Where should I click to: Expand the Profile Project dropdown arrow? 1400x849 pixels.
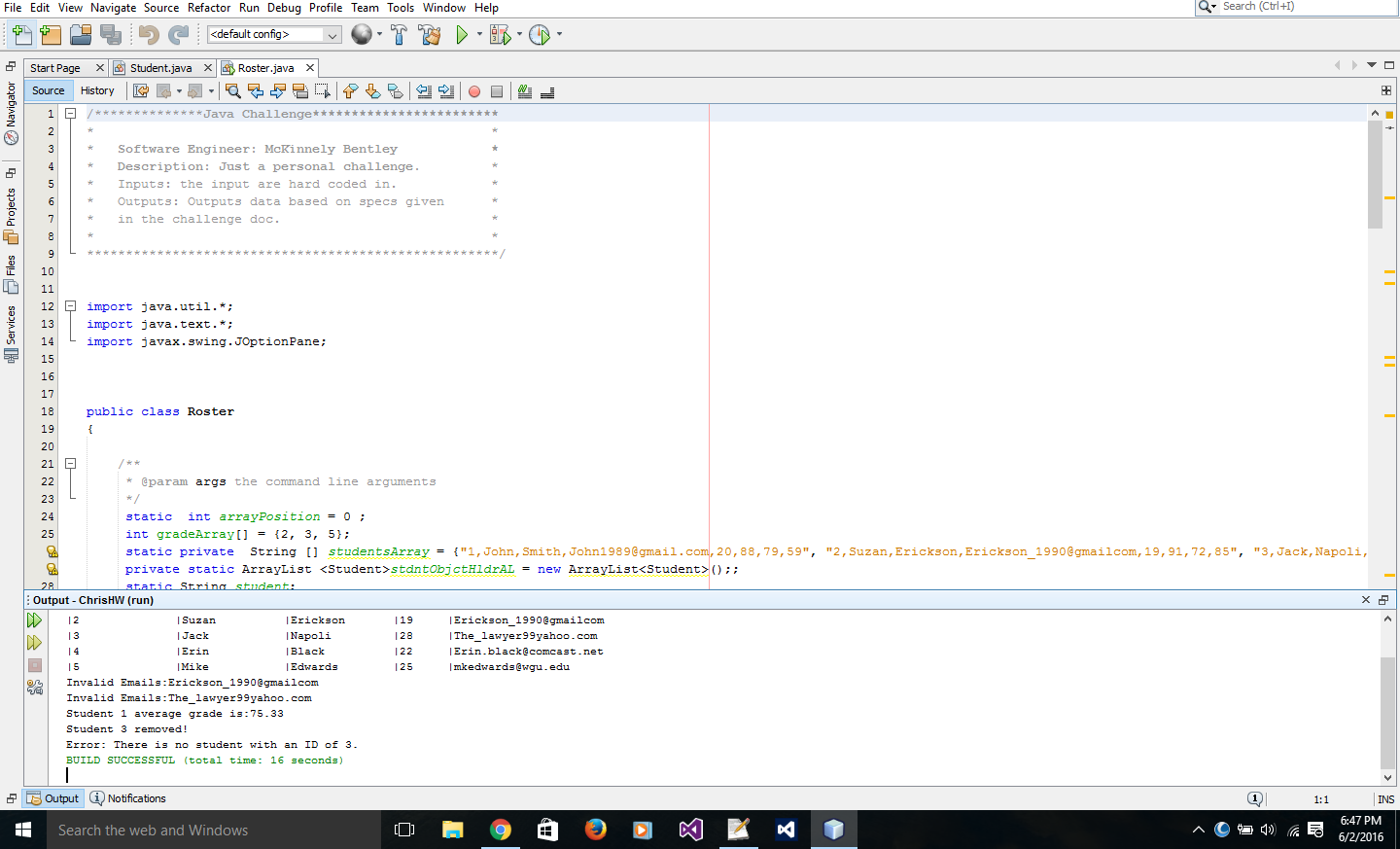[x=559, y=35]
